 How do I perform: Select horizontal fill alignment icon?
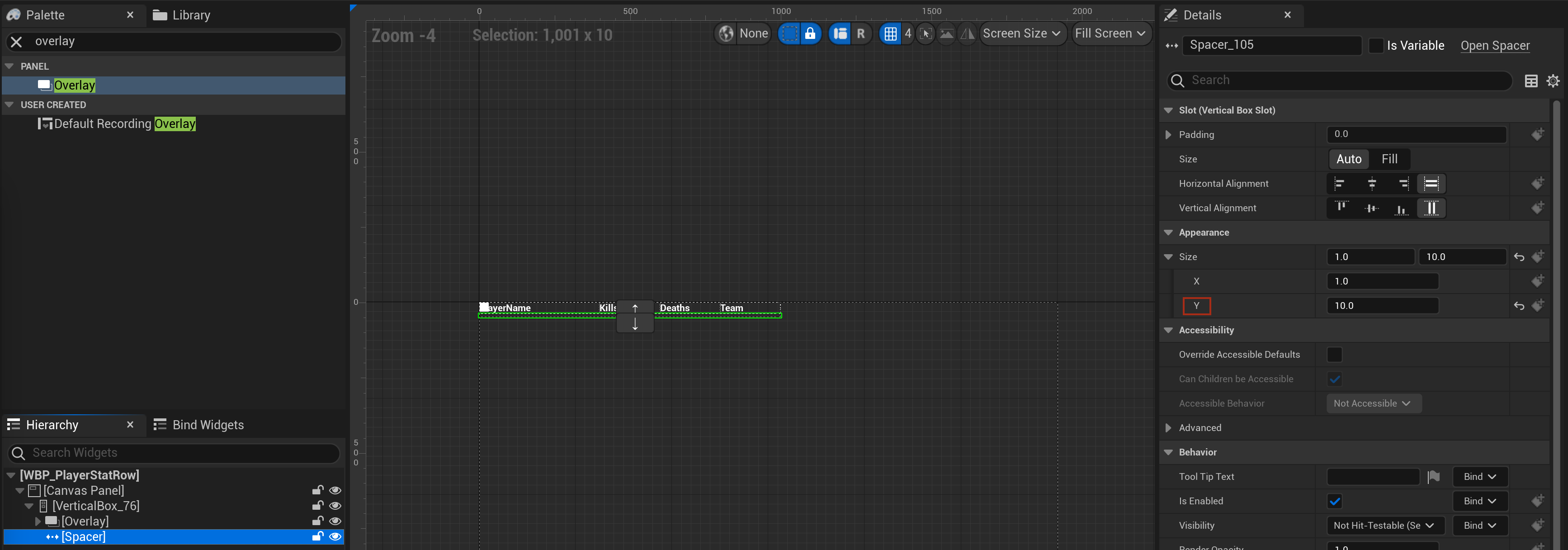(x=1431, y=183)
